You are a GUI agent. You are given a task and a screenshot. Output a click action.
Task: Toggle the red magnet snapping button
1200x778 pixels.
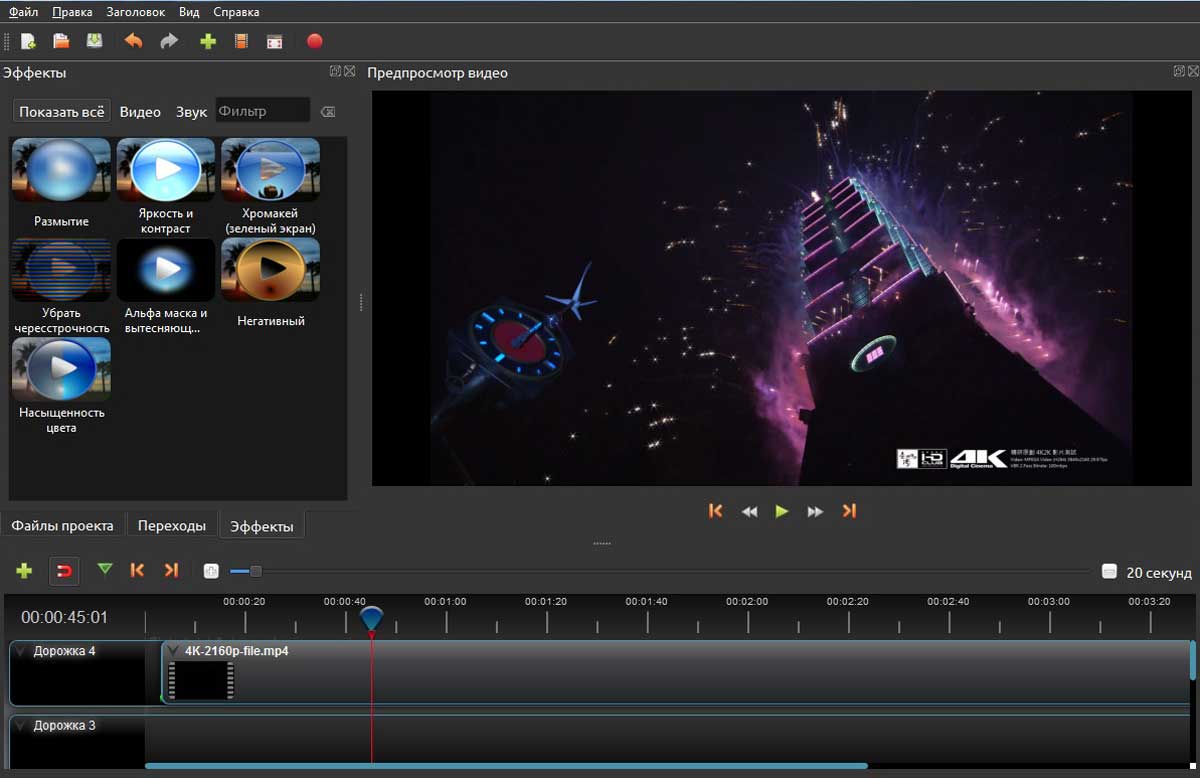tap(64, 571)
